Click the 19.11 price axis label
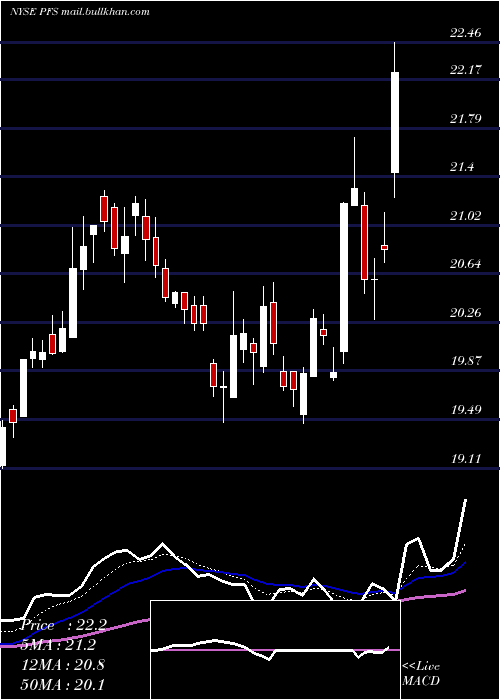Image resolution: width=500 pixels, height=700 pixels. tap(466, 458)
